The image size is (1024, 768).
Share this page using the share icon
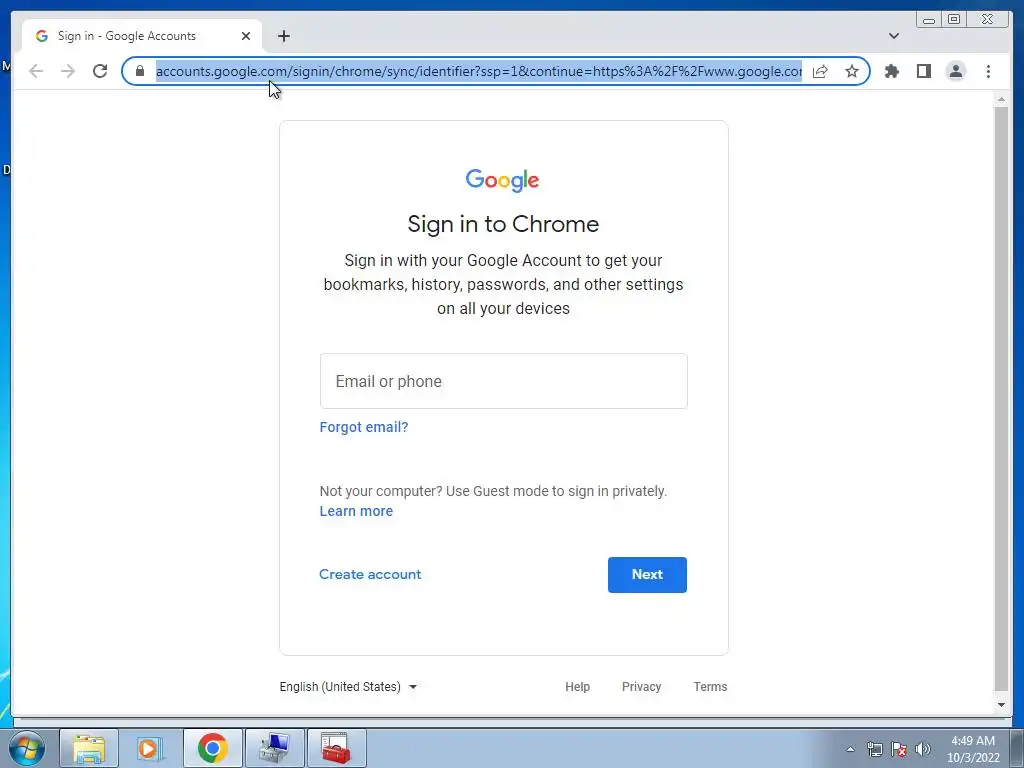[820, 71]
